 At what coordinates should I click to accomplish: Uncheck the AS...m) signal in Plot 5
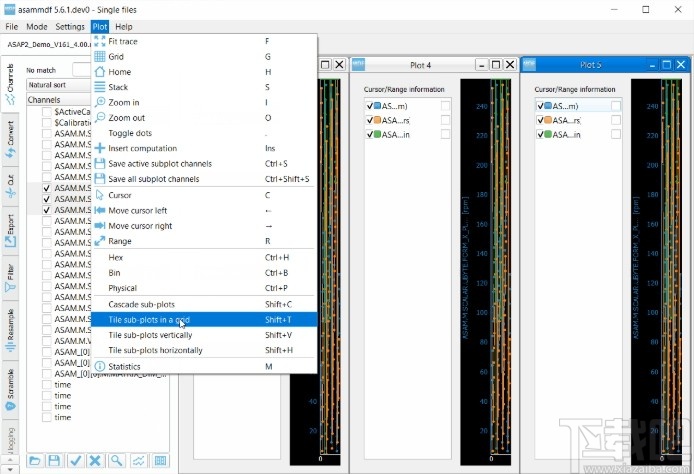(x=540, y=106)
